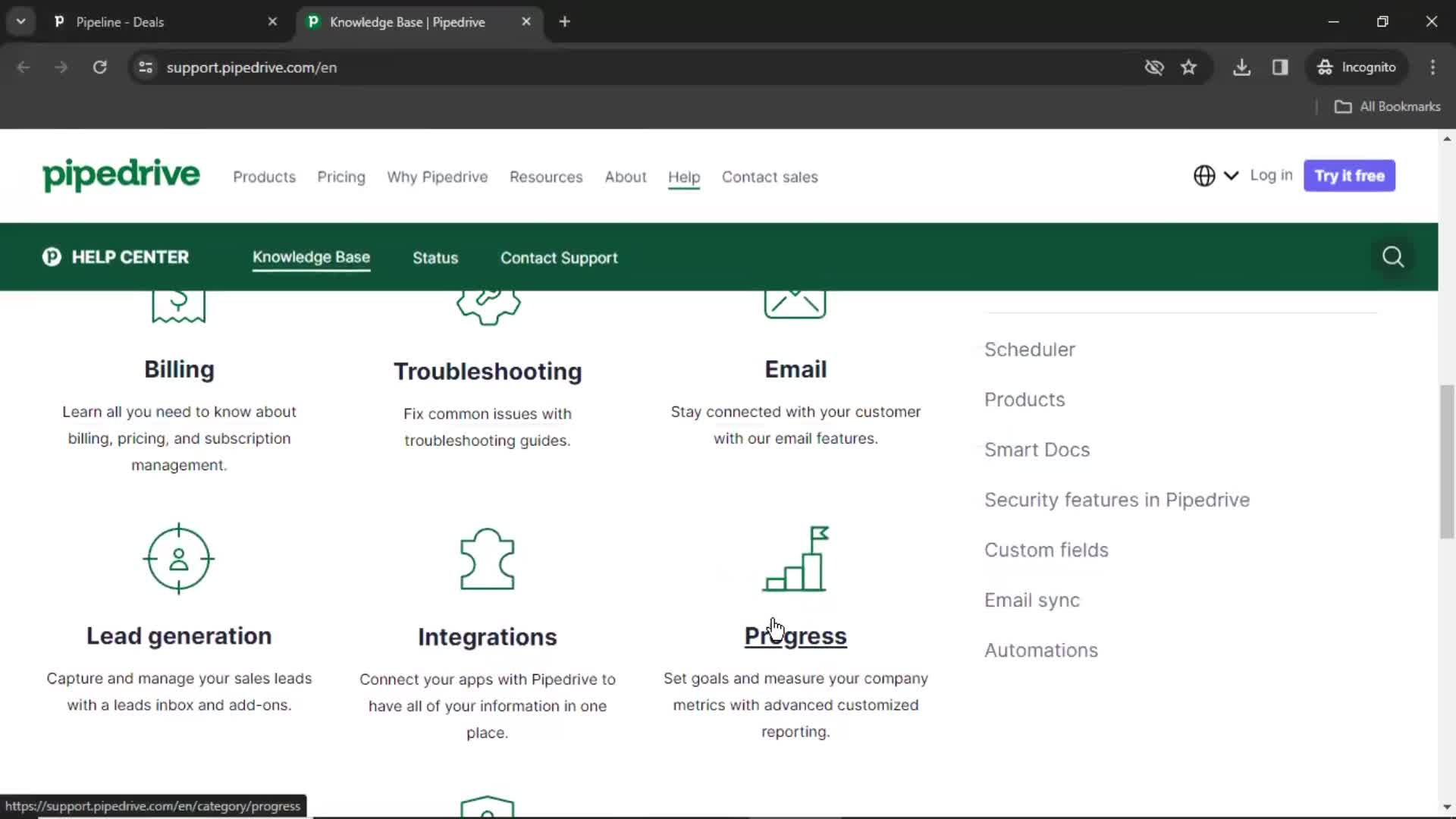Open the Automations topic link

pos(1041,650)
